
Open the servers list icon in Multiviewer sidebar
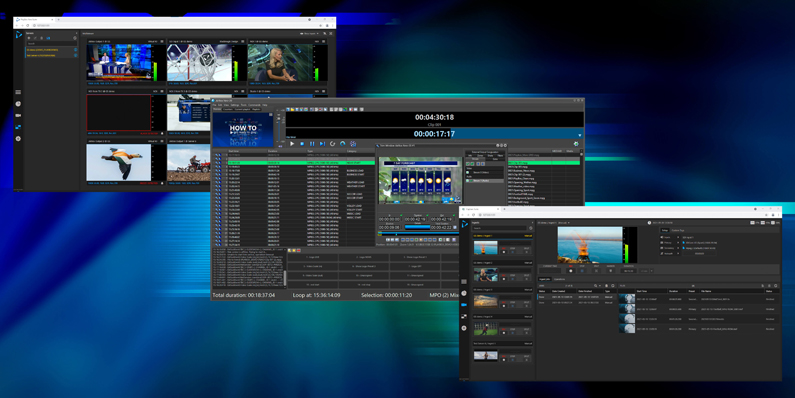tap(18, 92)
